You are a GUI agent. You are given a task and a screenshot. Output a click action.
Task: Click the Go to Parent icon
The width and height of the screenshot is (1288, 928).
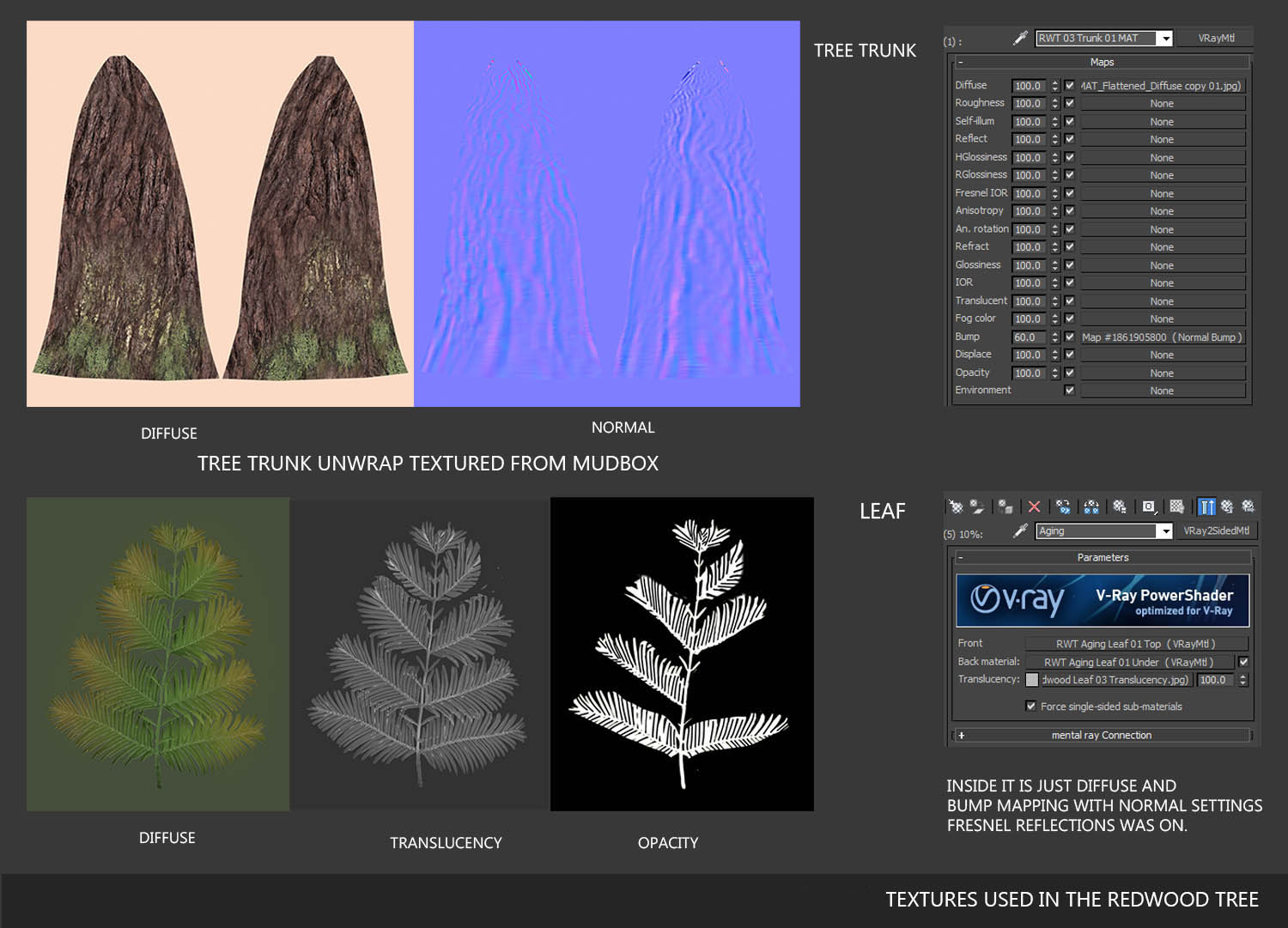(x=1228, y=506)
